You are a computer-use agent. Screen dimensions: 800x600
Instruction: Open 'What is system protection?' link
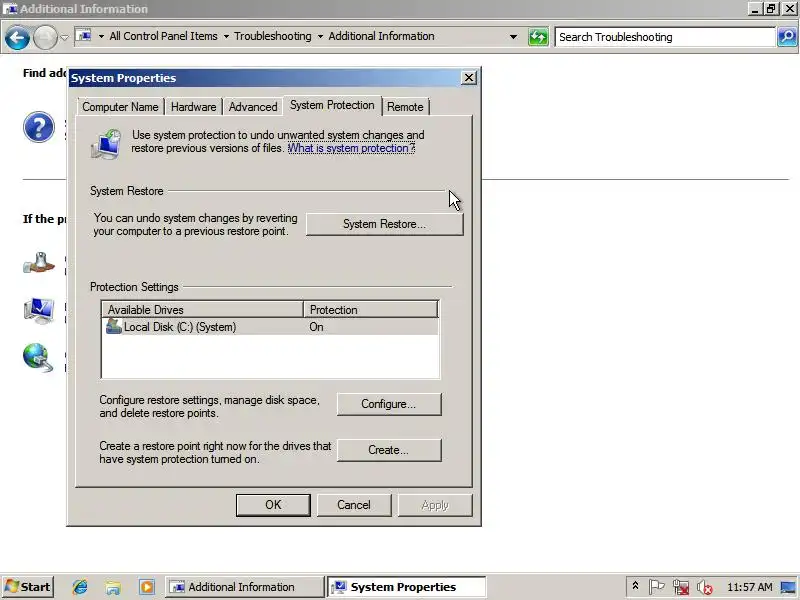352,148
